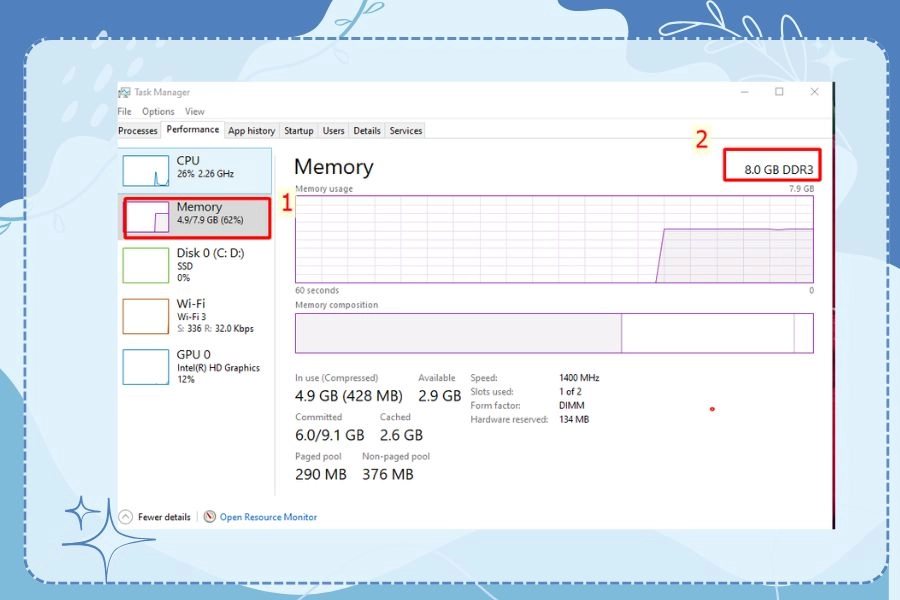This screenshot has width=900, height=600.
Task: Click the Memory composition bar
Action: pyautogui.click(x=554, y=333)
